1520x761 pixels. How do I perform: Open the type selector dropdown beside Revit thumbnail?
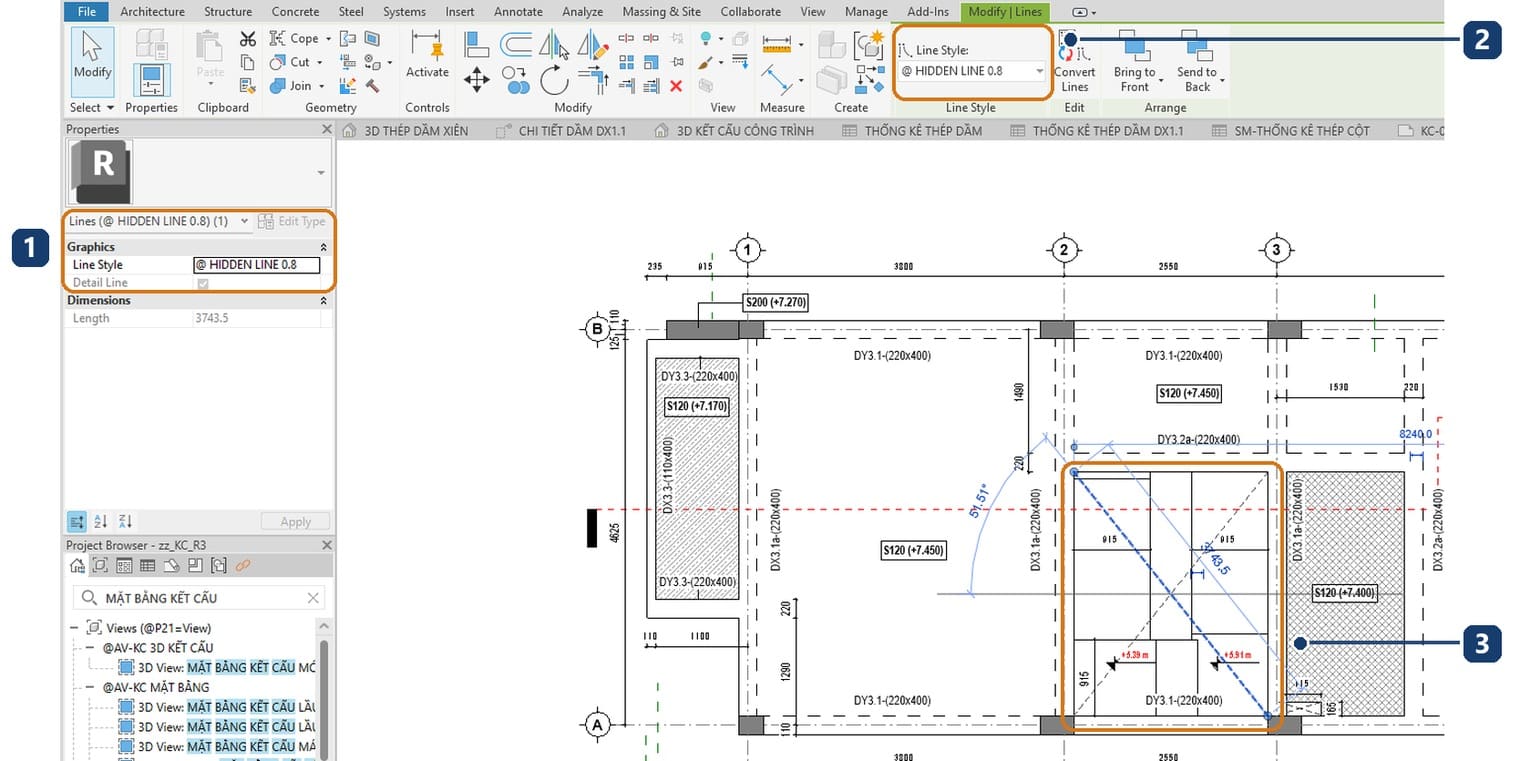320,172
